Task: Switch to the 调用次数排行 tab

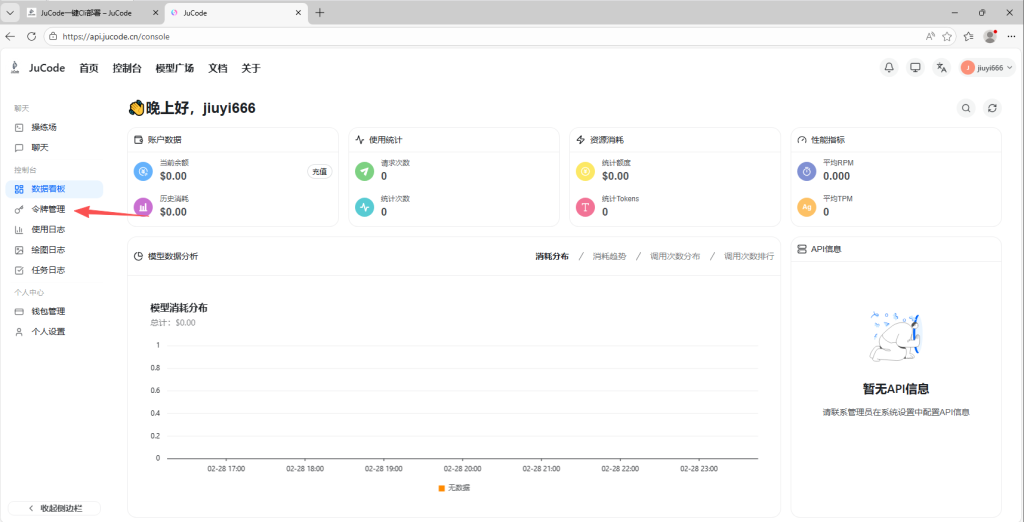Action: click(x=748, y=256)
